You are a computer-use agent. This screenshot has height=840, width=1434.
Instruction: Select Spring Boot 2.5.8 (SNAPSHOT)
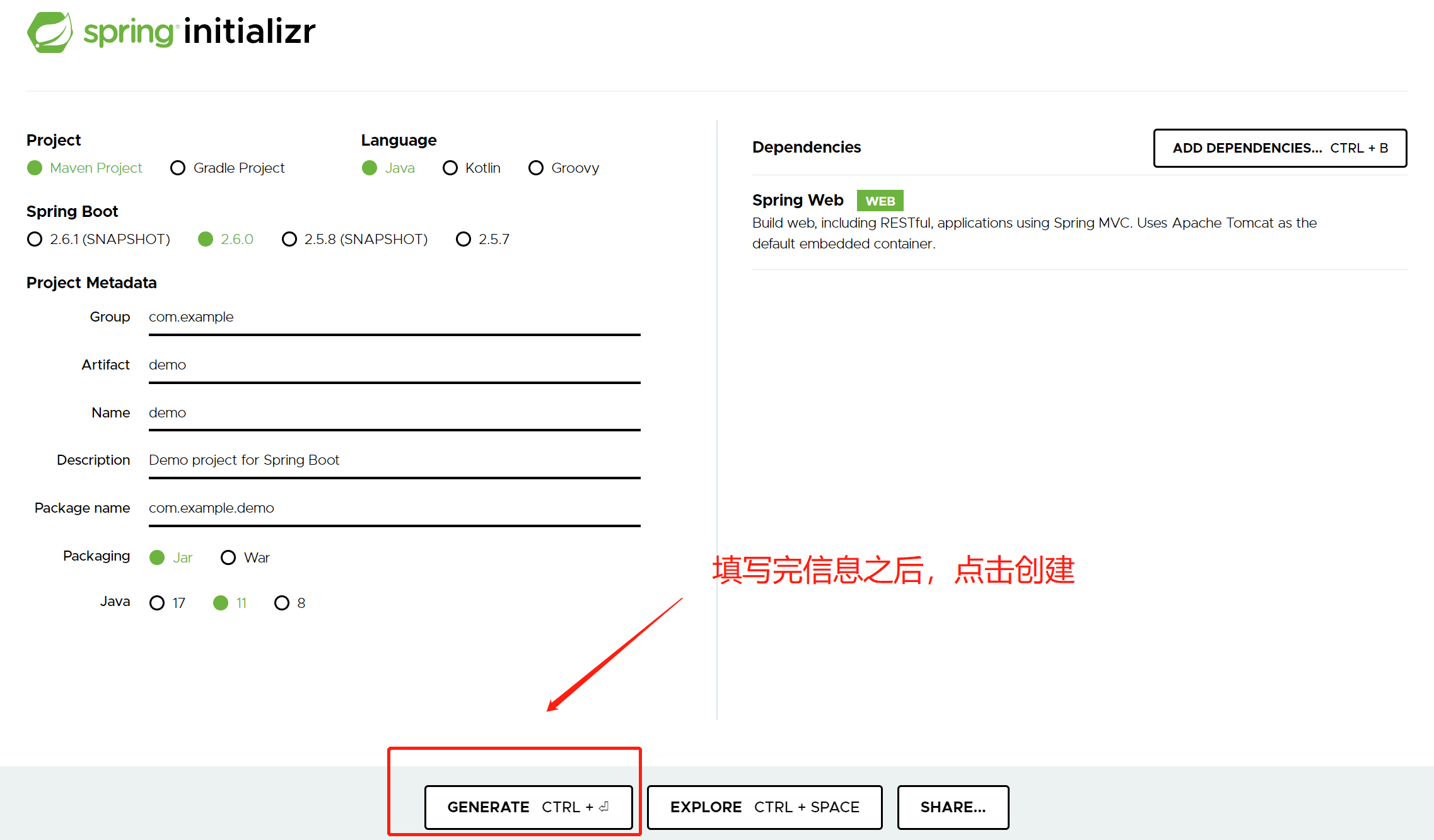point(289,239)
